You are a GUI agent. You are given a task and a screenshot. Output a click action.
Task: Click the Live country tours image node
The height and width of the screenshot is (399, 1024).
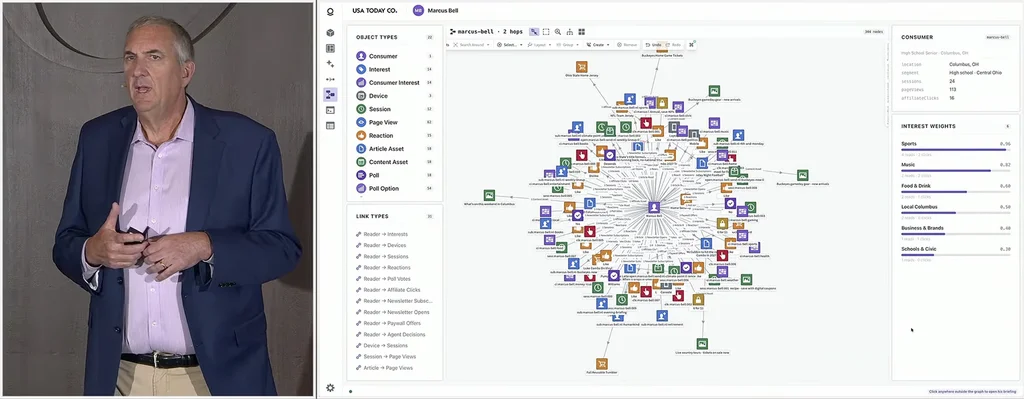(x=702, y=343)
